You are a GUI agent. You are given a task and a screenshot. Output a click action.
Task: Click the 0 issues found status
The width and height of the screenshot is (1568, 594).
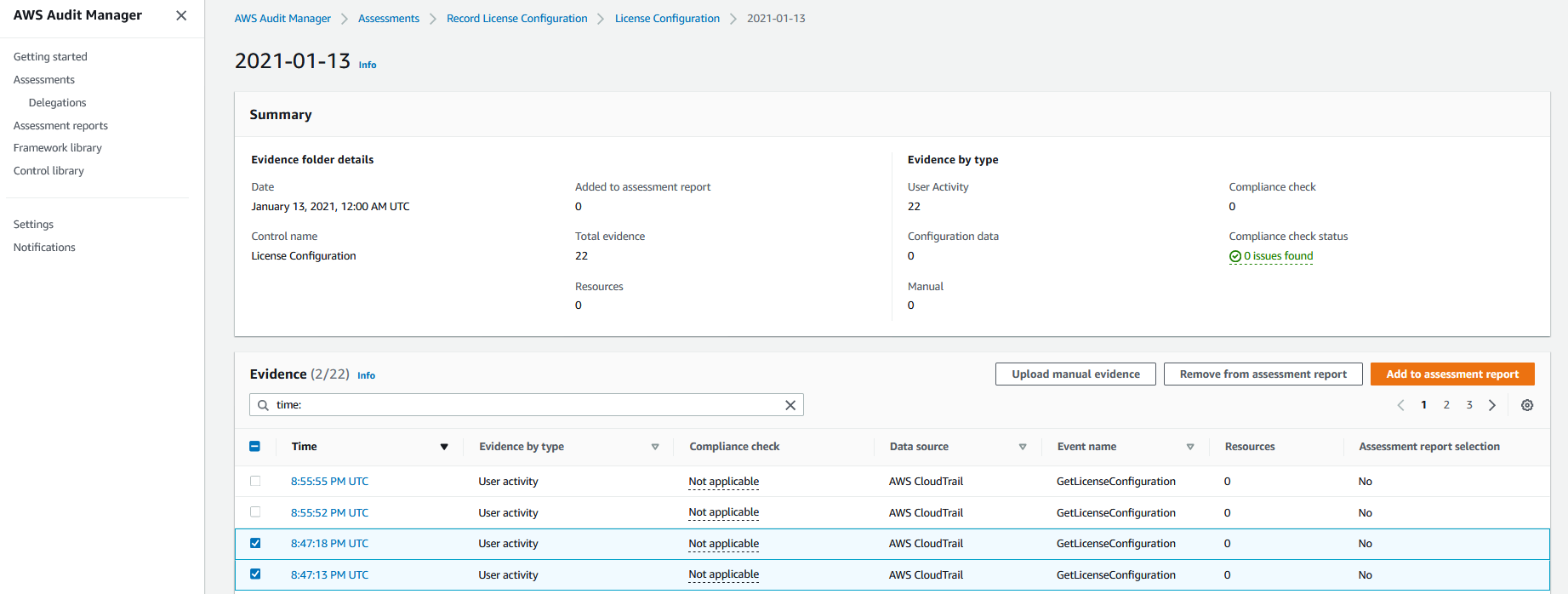point(1271,256)
